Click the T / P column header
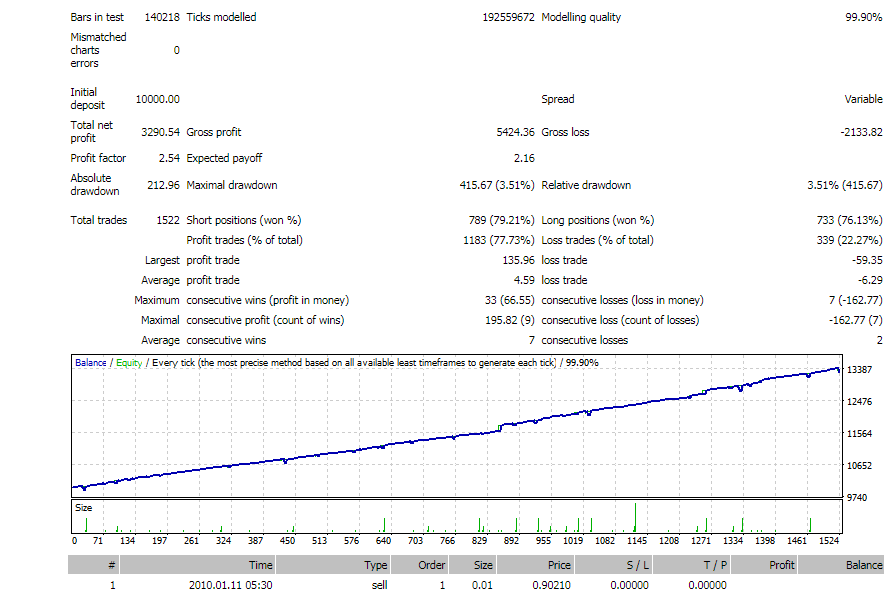 [691, 565]
